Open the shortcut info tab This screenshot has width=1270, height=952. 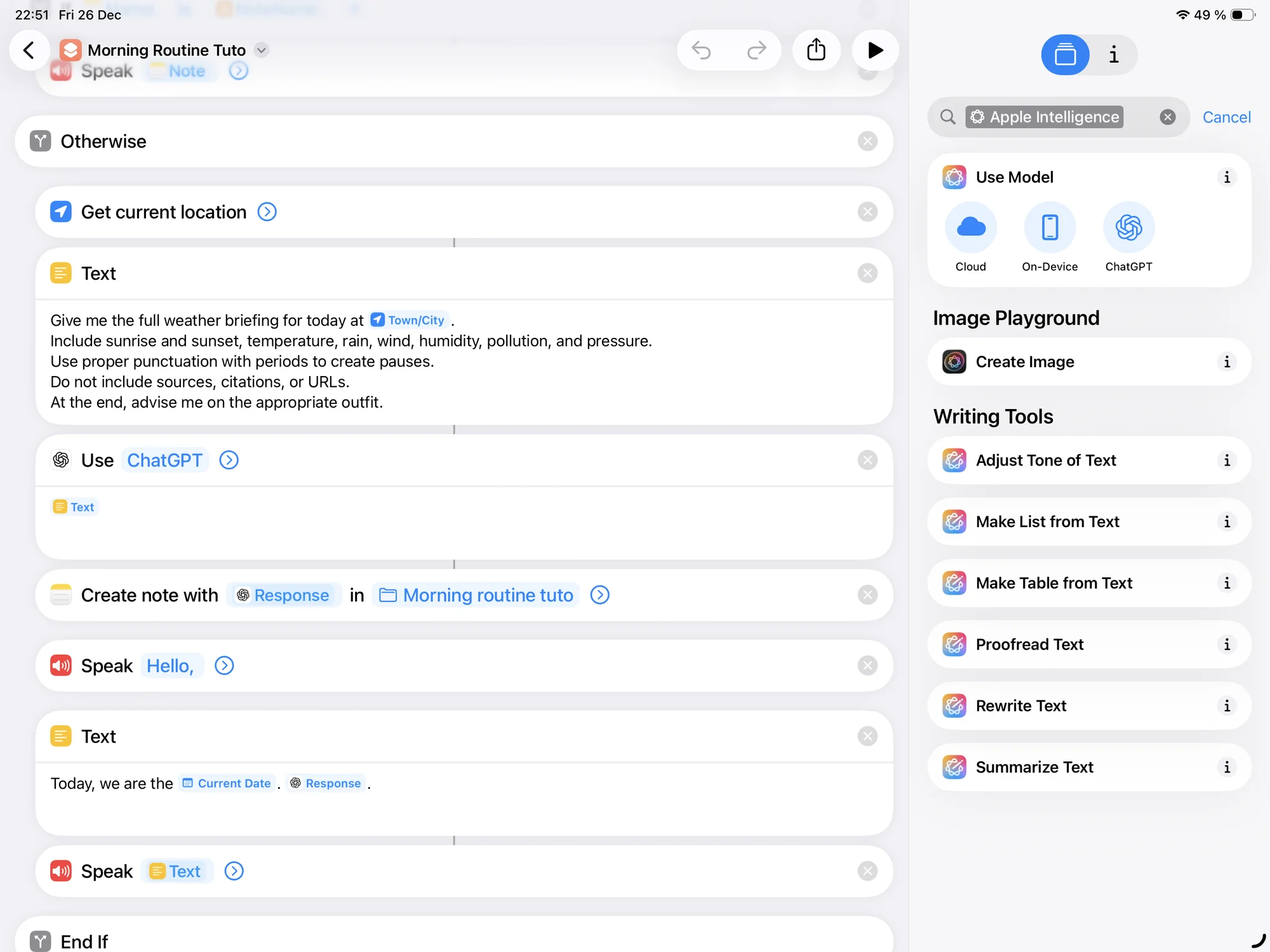[x=1113, y=55]
